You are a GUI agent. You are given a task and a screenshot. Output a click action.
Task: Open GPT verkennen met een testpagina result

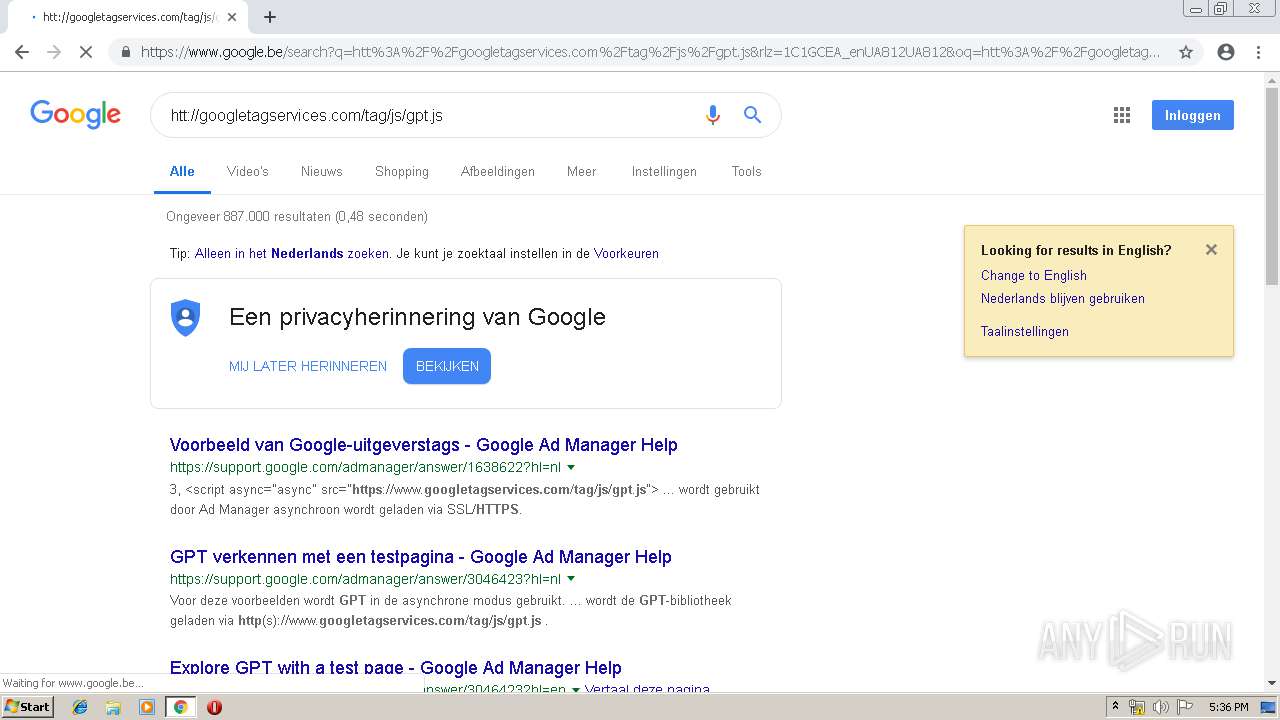pyautogui.click(x=421, y=557)
